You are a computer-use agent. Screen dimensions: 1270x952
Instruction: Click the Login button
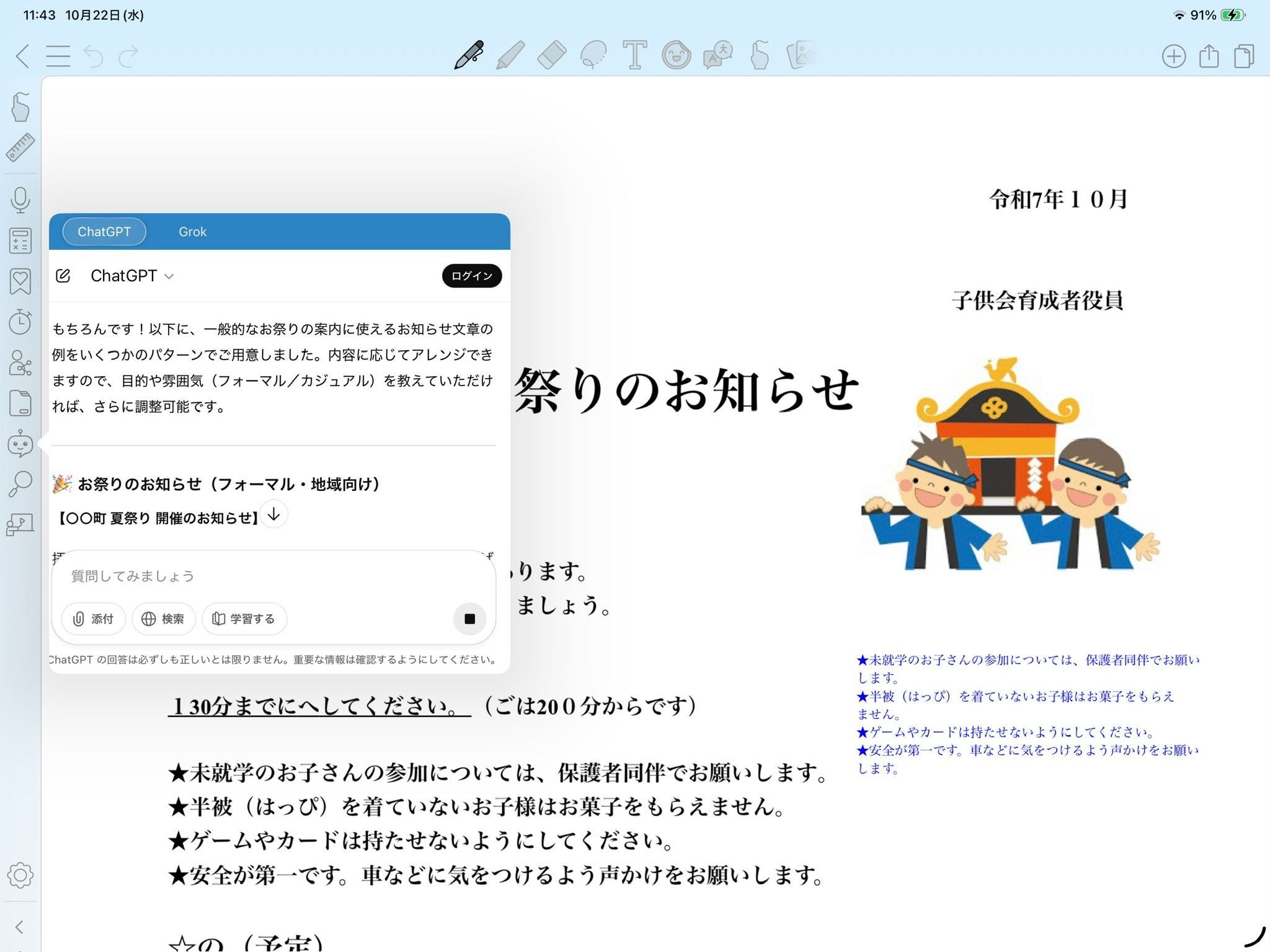click(471, 276)
